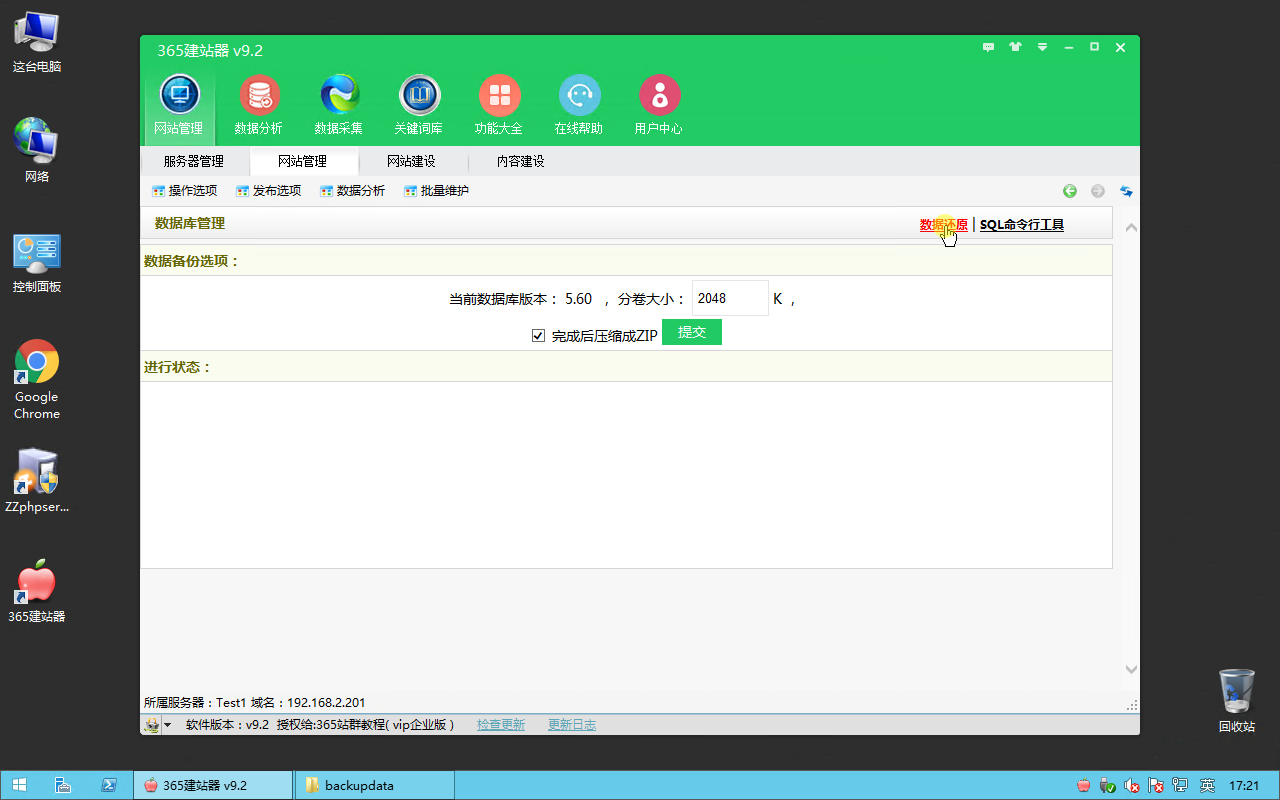Click the Action Center flag tray icon

click(x=1156, y=786)
